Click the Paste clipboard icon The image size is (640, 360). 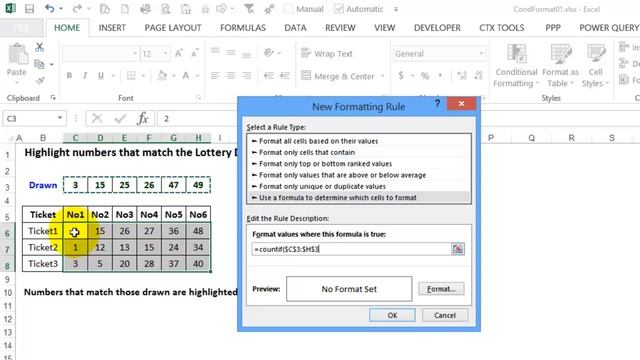[x=17, y=55]
